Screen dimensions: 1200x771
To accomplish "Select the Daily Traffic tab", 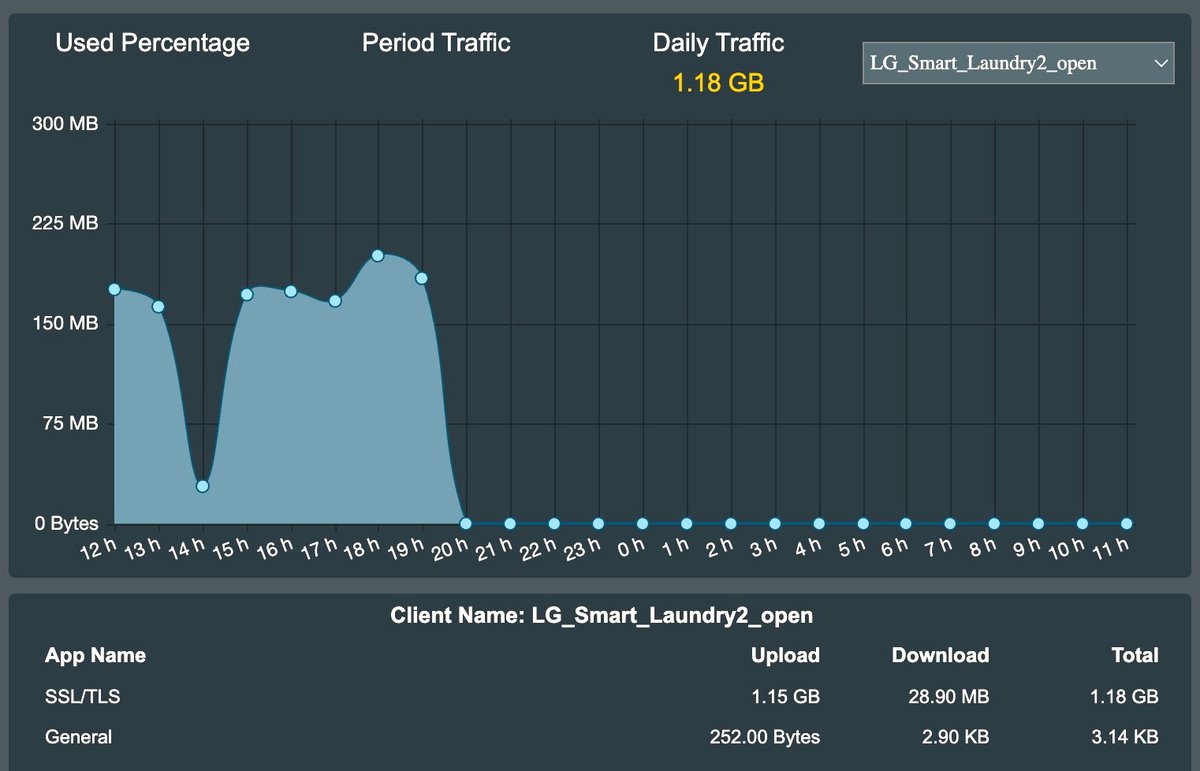I will pyautogui.click(x=718, y=43).
